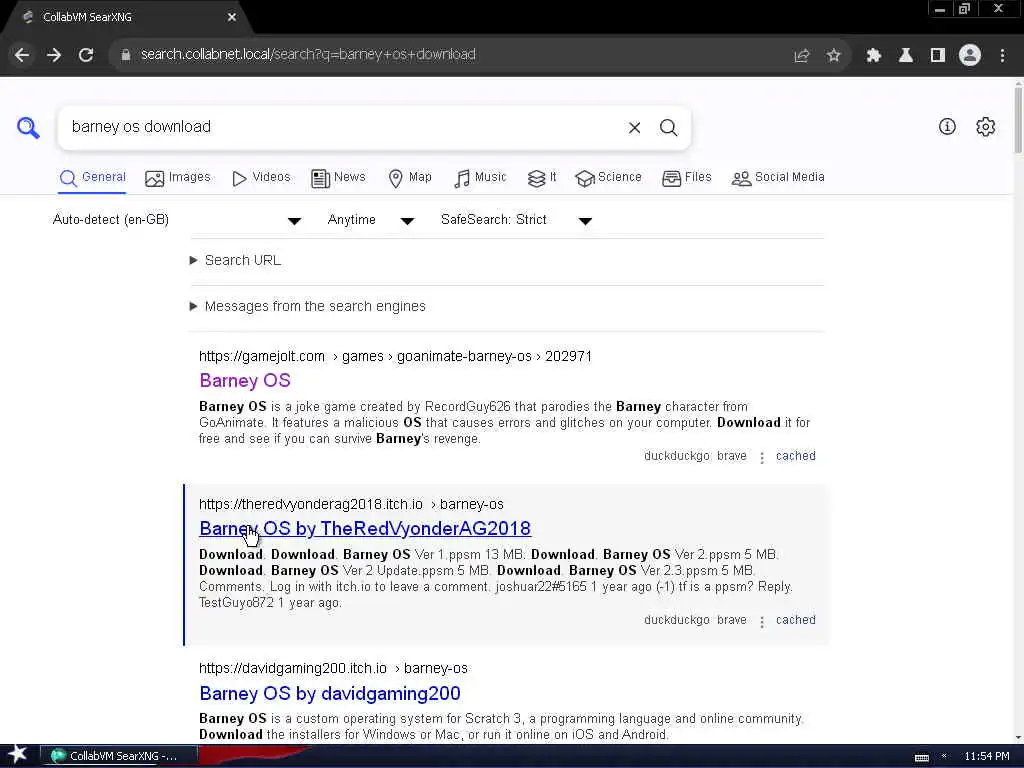Open the Extensions puzzle icon
The height and width of the screenshot is (768, 1024).
point(873,56)
